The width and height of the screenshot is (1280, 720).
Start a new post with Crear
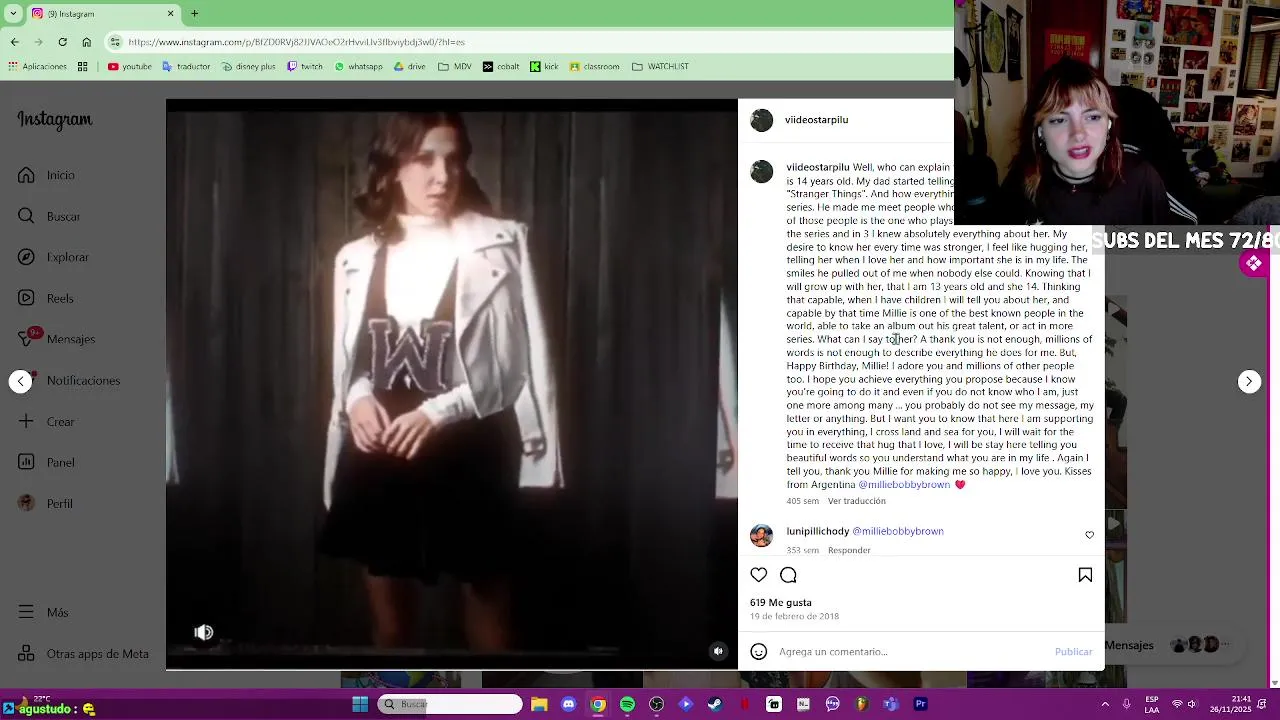point(46,421)
